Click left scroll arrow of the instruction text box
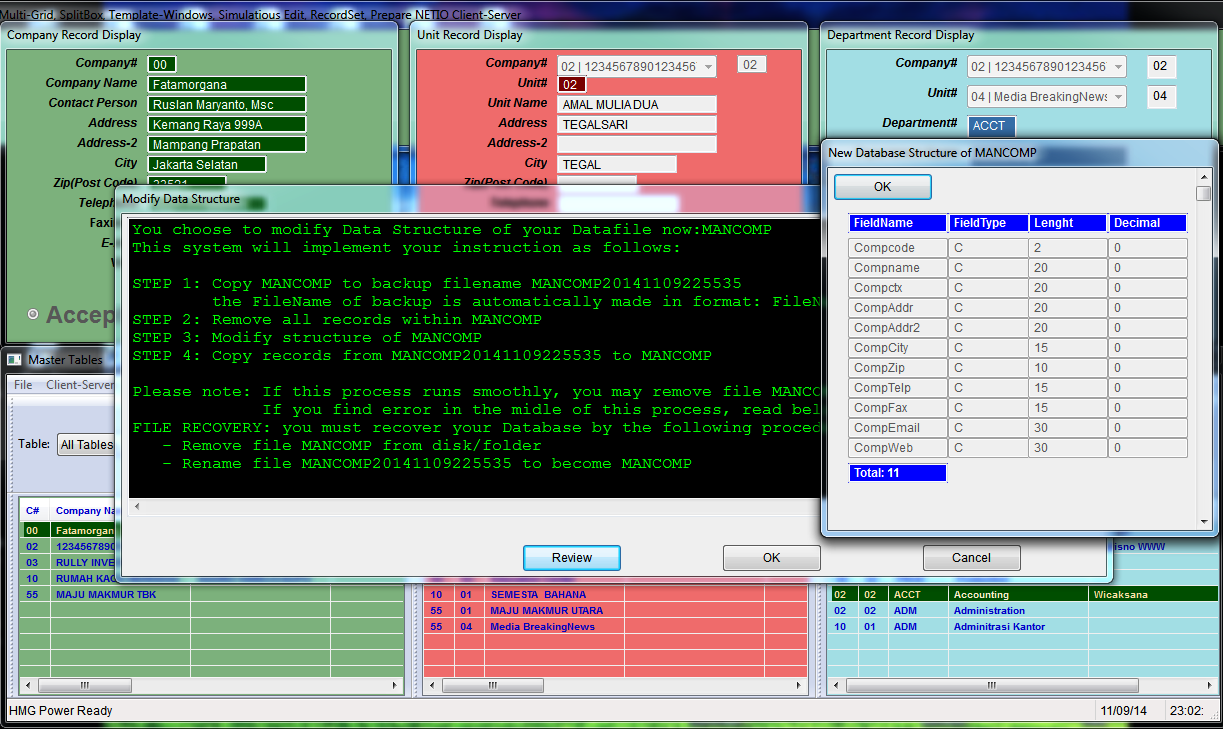The height and width of the screenshot is (729, 1223). [x=137, y=507]
